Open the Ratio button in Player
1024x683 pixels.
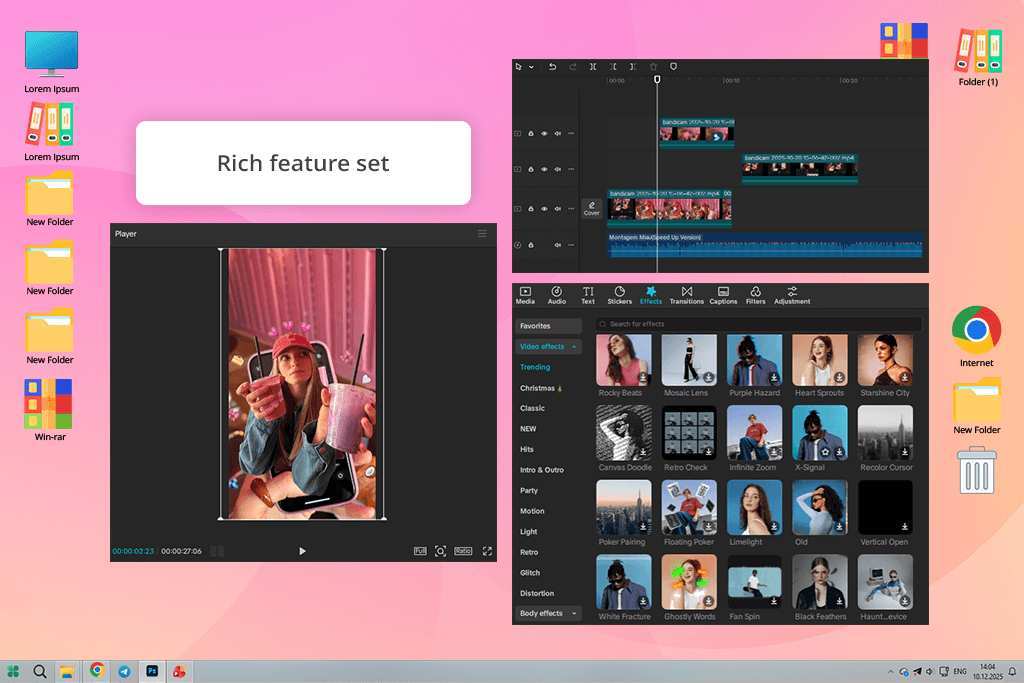tap(463, 551)
